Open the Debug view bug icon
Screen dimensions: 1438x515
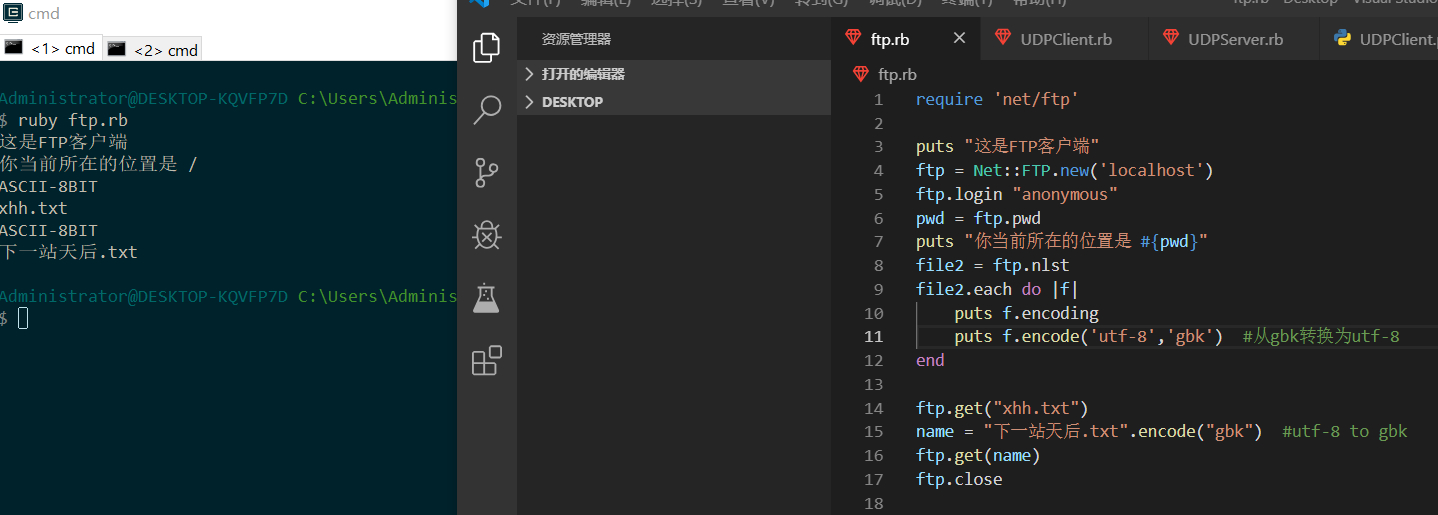487,235
